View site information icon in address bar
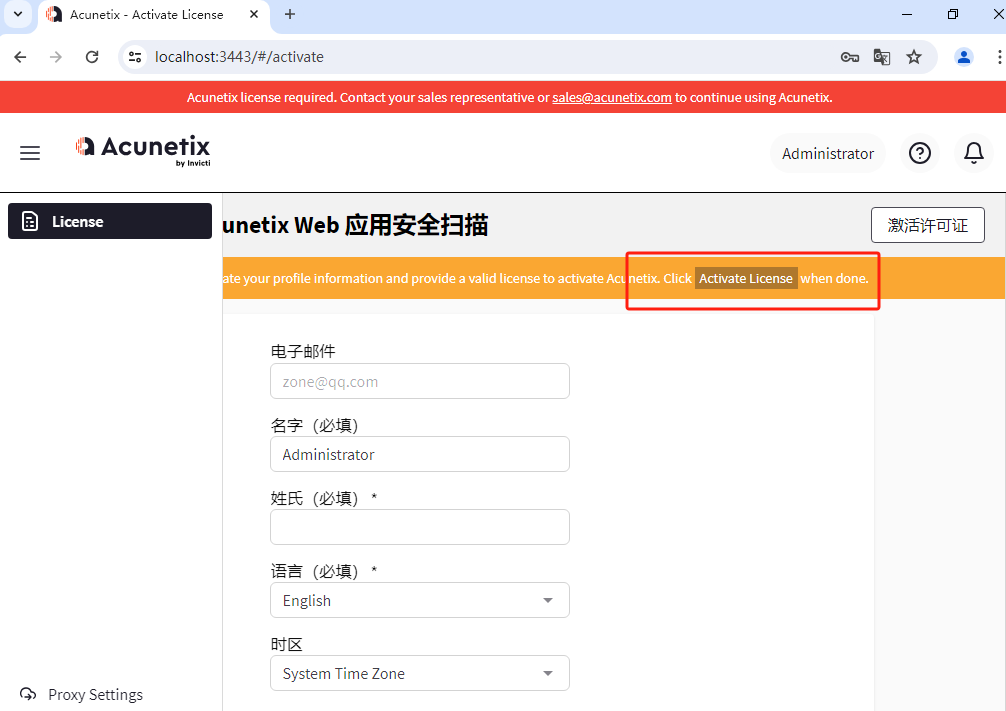The width and height of the screenshot is (1006, 711). click(135, 57)
